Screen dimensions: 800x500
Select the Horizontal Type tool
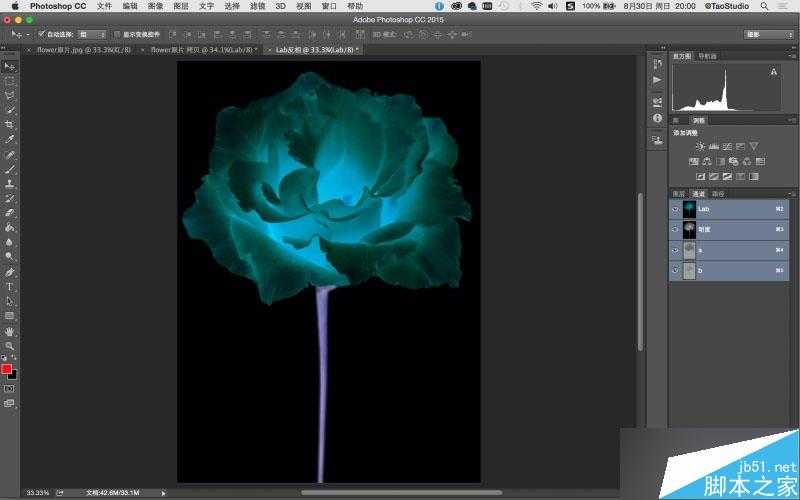[10, 286]
